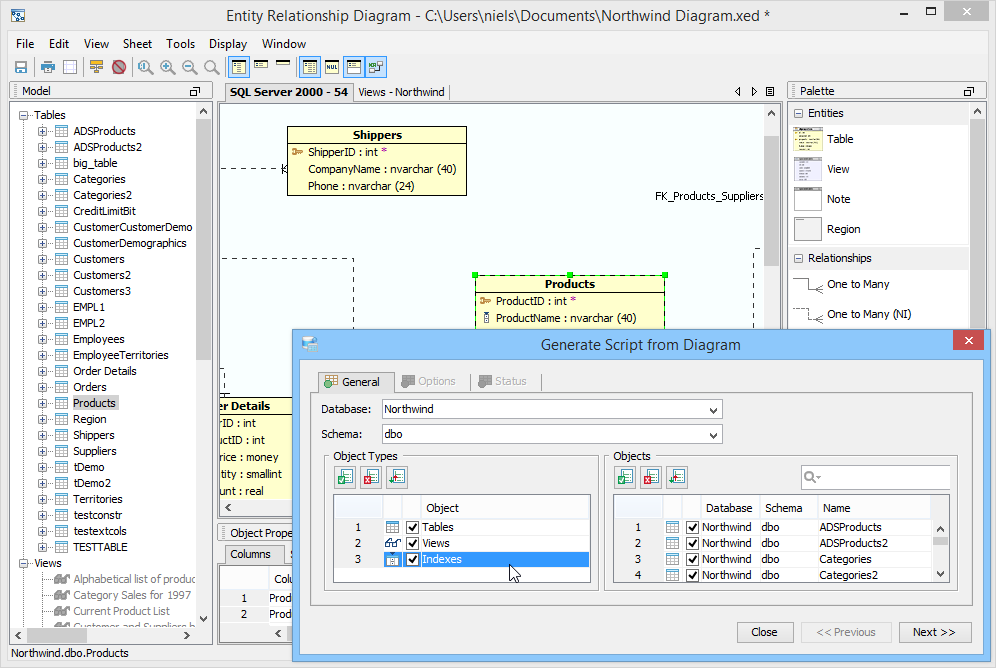This screenshot has height=668, width=996.
Task: Click the check-all icon under Object Types
Action: [346, 477]
